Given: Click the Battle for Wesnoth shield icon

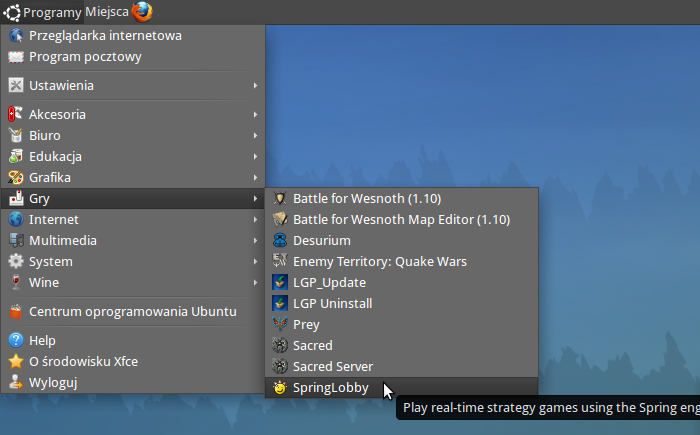Looking at the screenshot, I should [280, 198].
